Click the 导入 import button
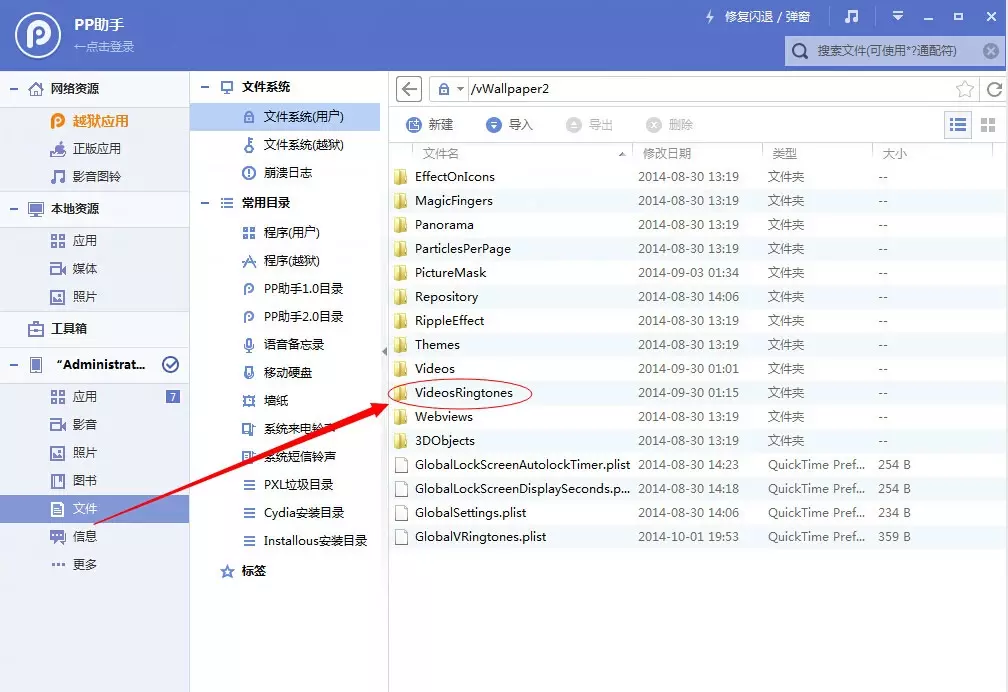Viewport: 1008px width, 692px height. click(x=509, y=125)
